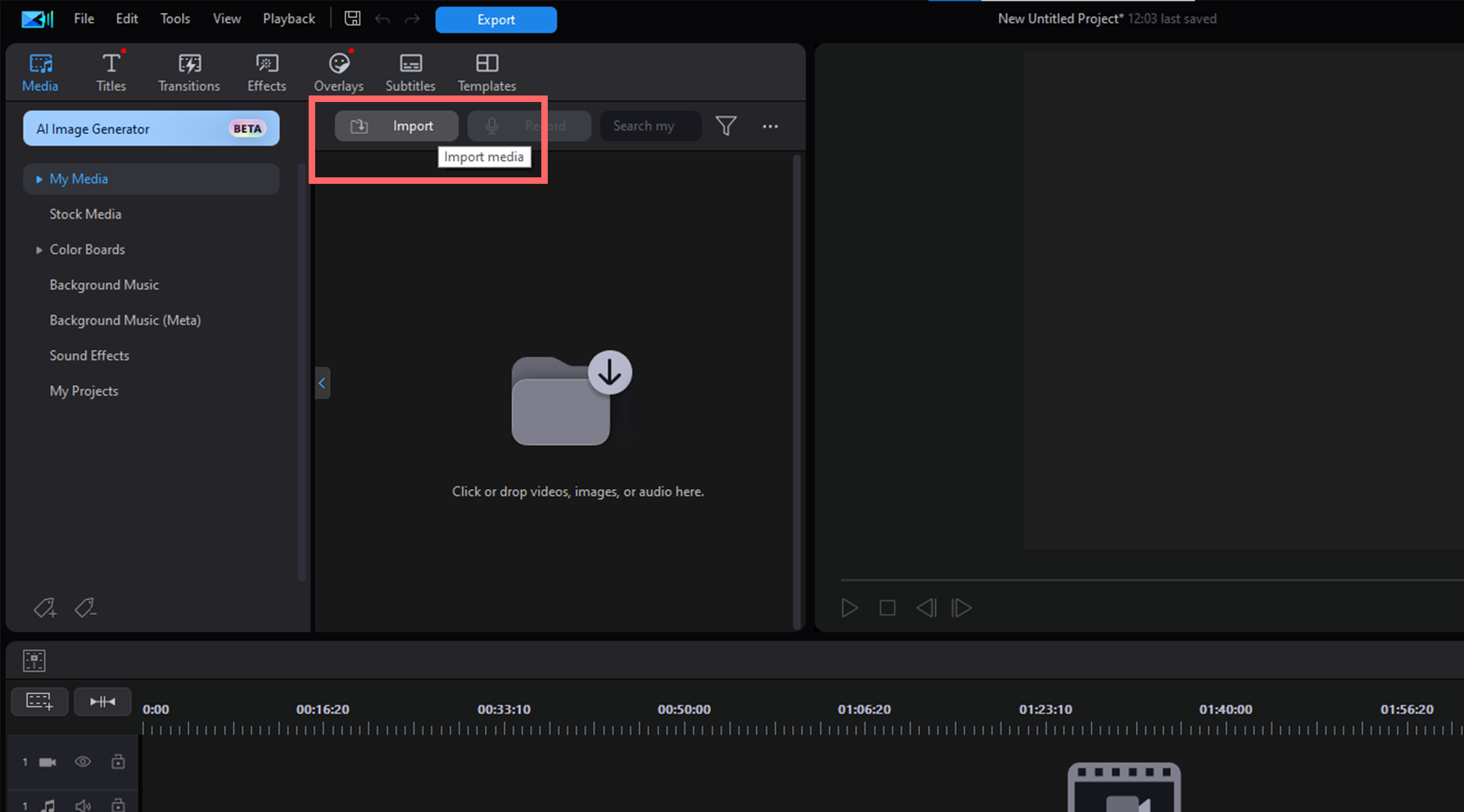Screen dimensions: 1464x812
Task: Open Background Music library
Action: 104,285
